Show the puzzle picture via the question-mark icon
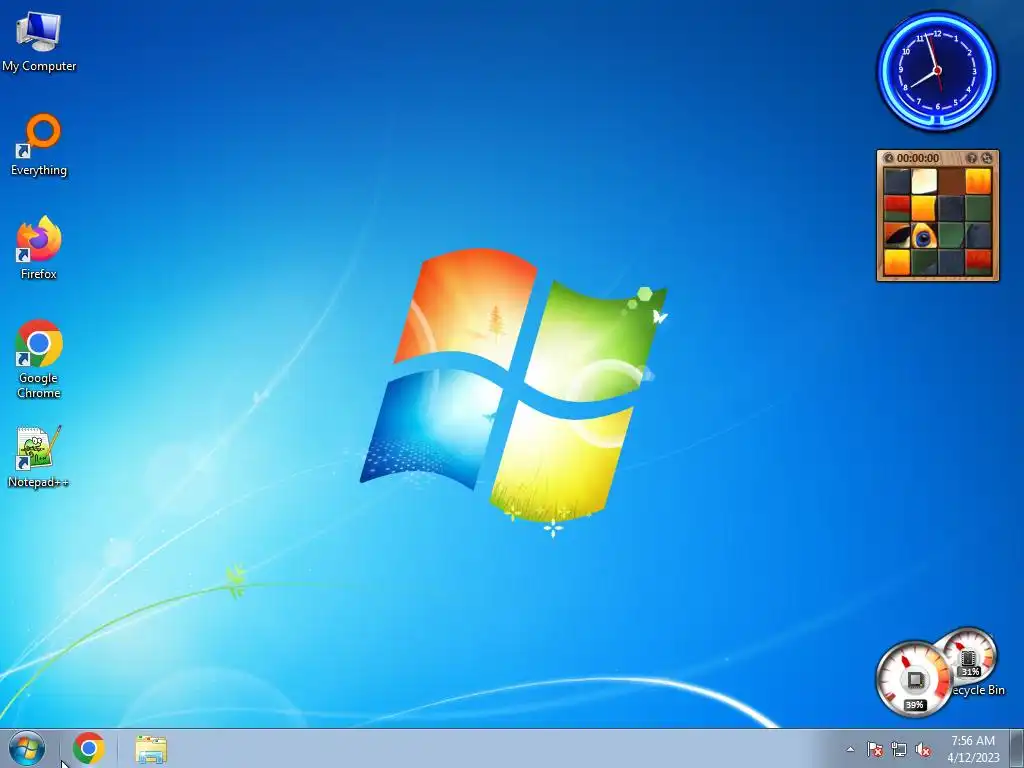The image size is (1024, 768). pos(972,158)
